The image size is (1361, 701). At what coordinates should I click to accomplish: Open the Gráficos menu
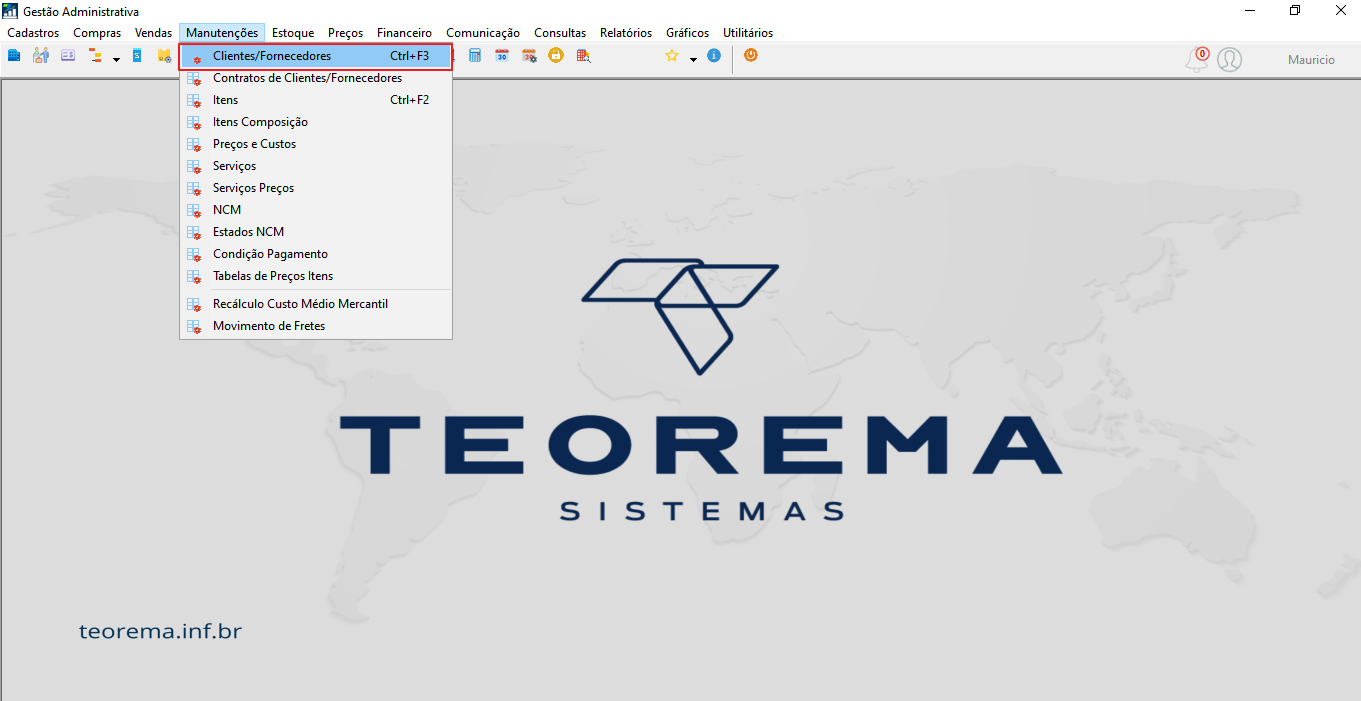[688, 33]
